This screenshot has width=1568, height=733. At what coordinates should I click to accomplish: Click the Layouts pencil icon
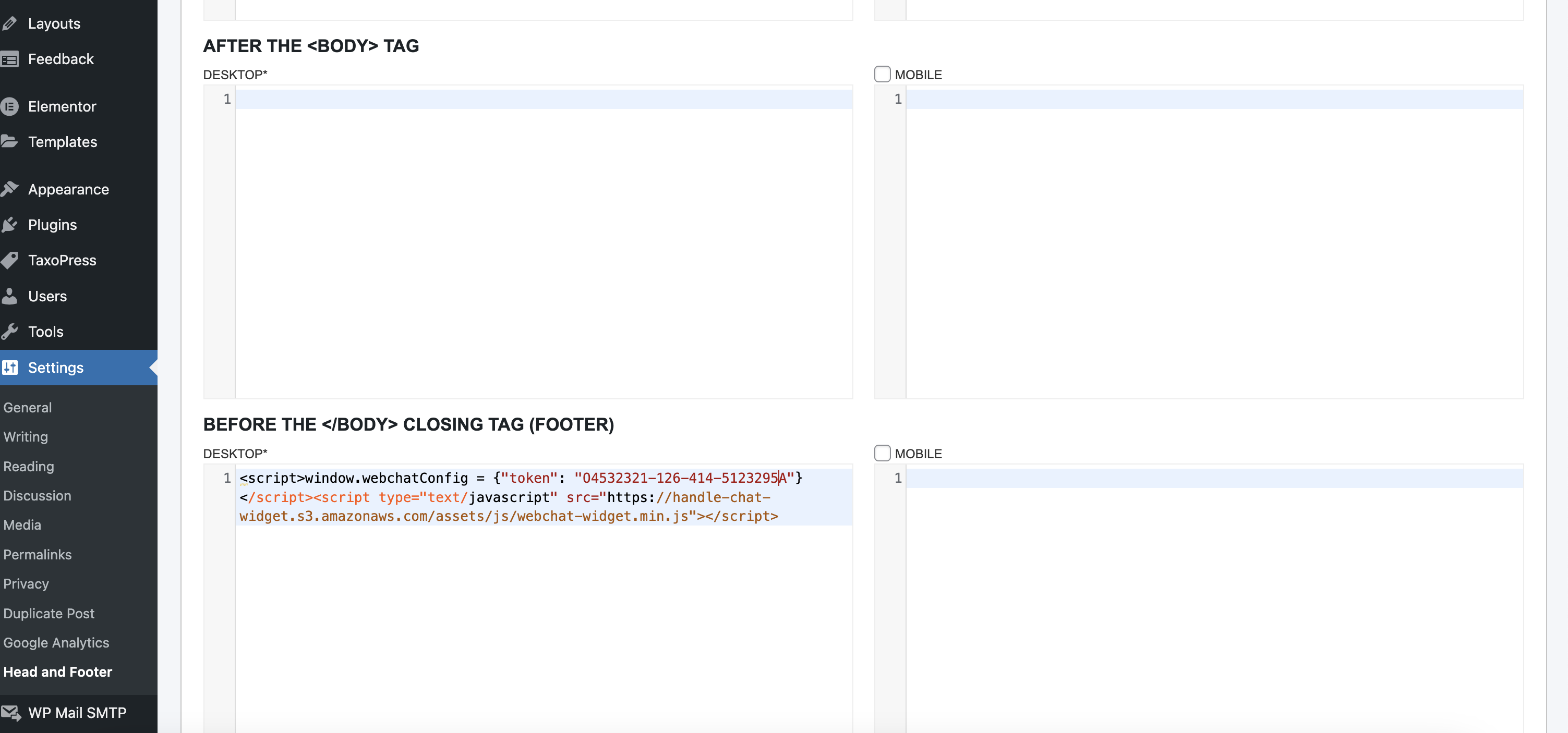point(9,24)
